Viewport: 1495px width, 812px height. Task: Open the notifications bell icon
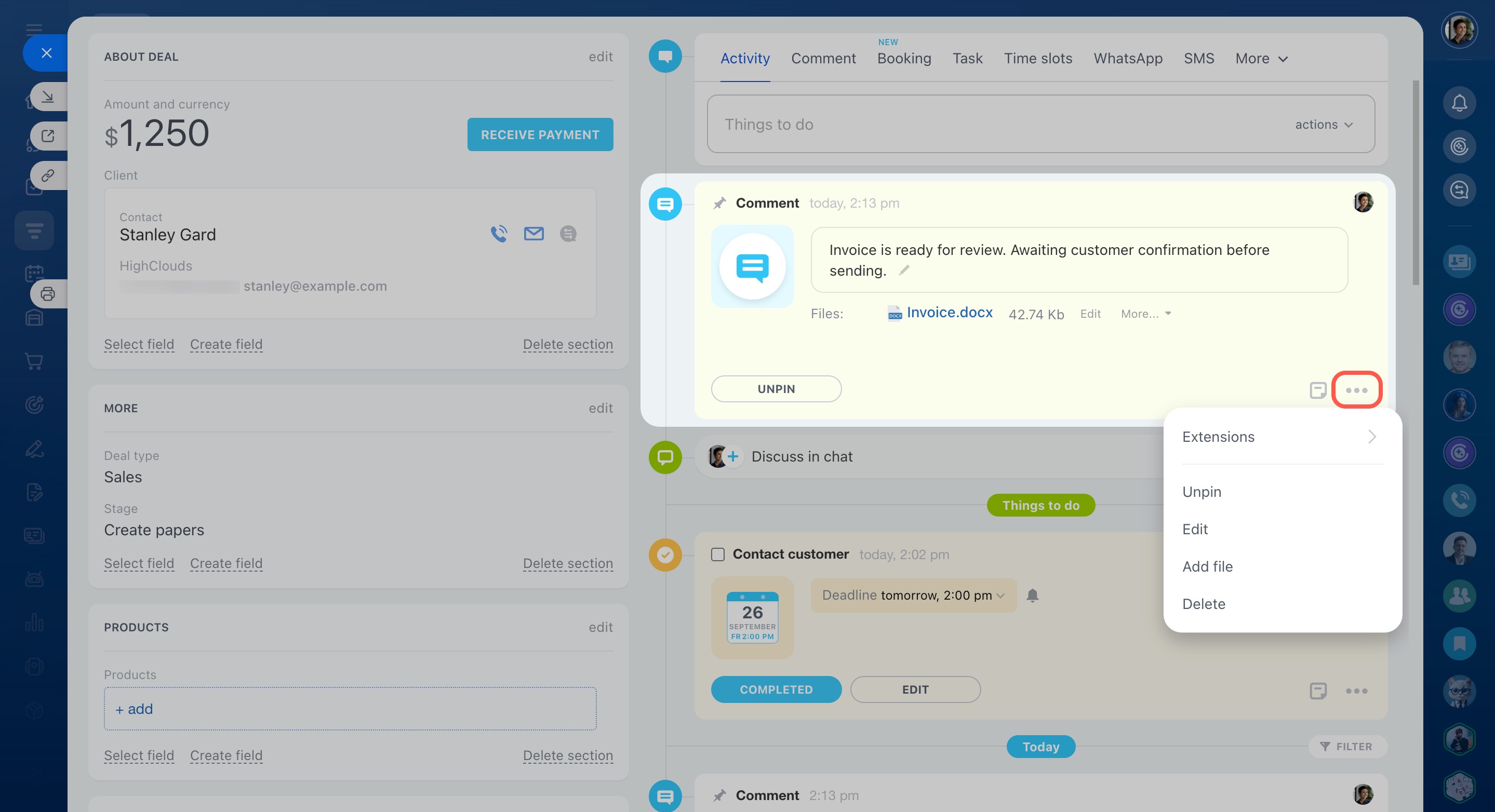(x=1459, y=103)
